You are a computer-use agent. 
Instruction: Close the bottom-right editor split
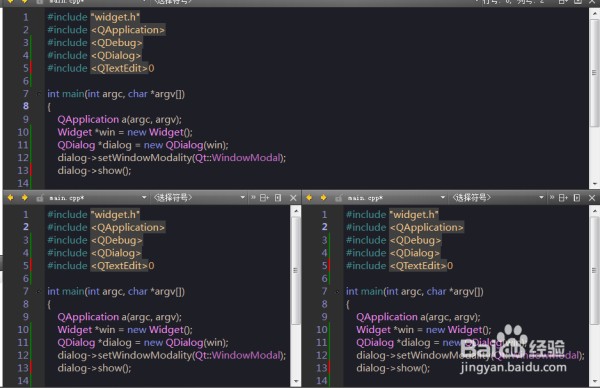[x=592, y=198]
